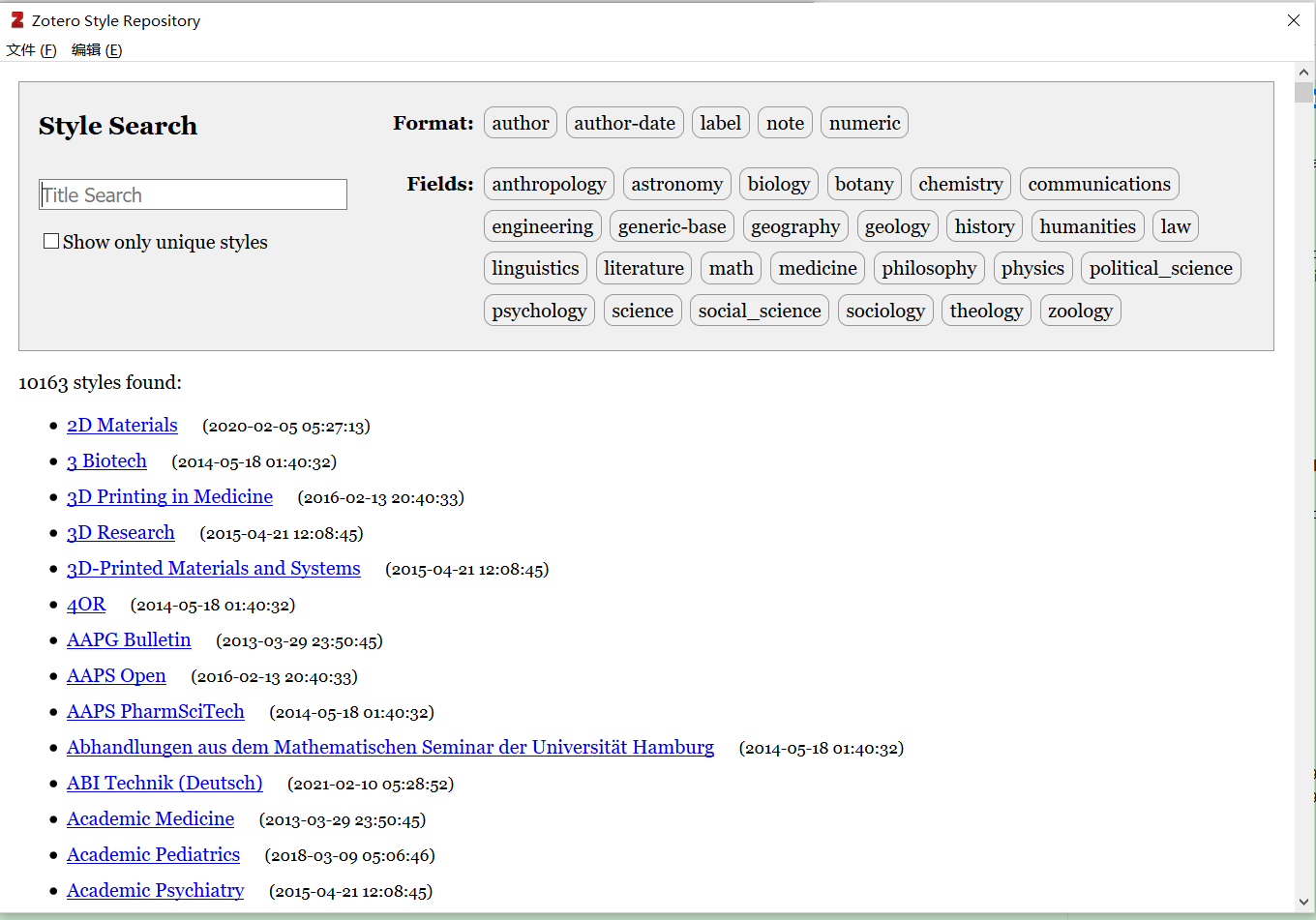The image size is (1316, 920).
Task: Open the 3 Biotech style link
Action: click(x=106, y=461)
